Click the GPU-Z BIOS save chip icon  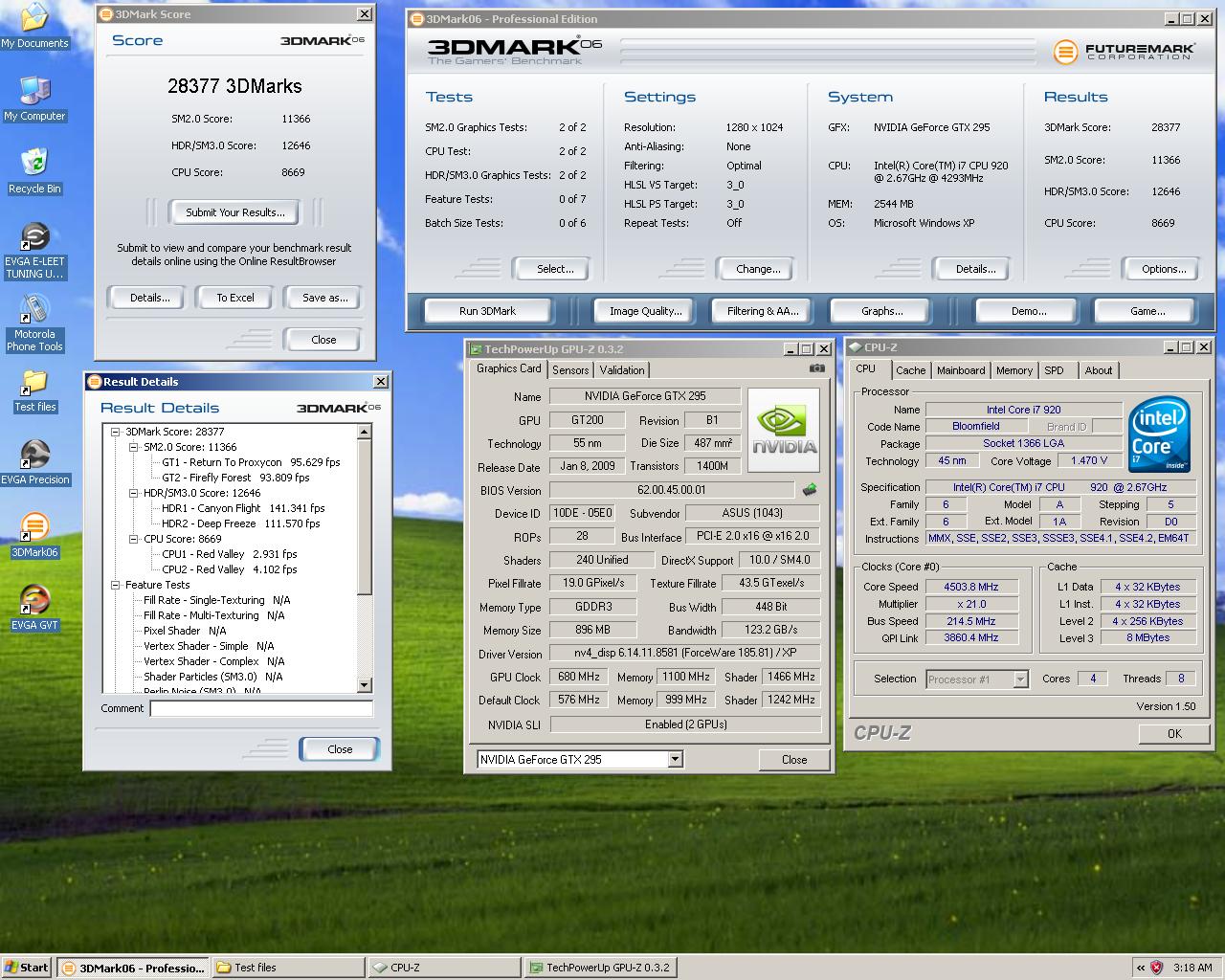click(810, 490)
